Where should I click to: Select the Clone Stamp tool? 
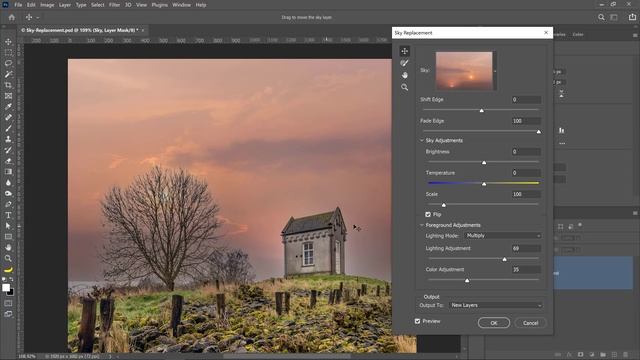(8, 139)
